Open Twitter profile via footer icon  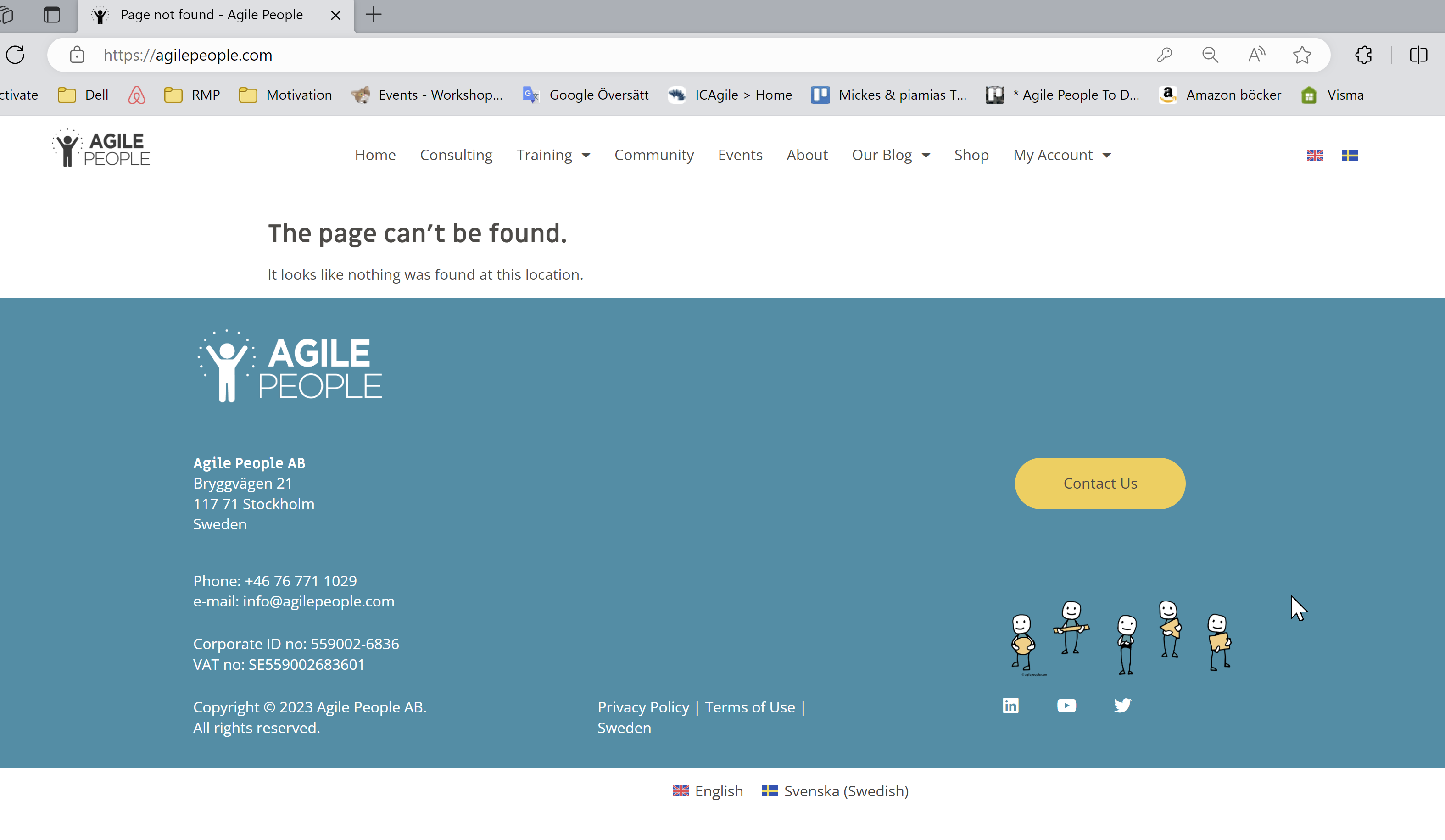point(1122,705)
